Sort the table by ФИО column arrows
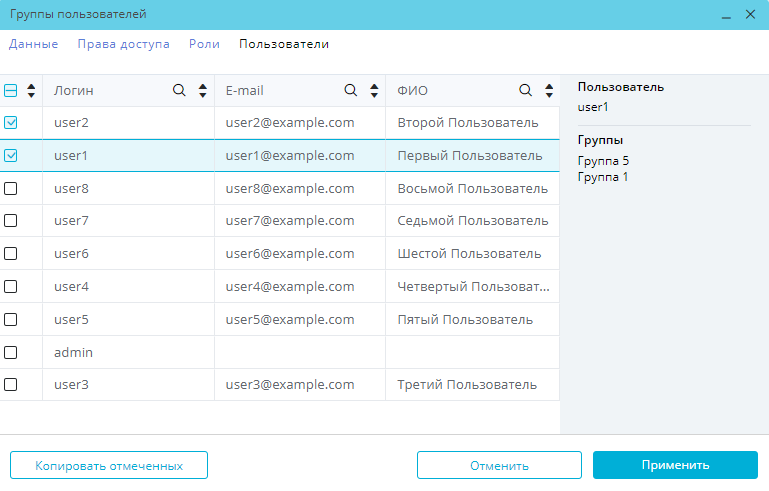769x491 pixels. (x=549, y=90)
